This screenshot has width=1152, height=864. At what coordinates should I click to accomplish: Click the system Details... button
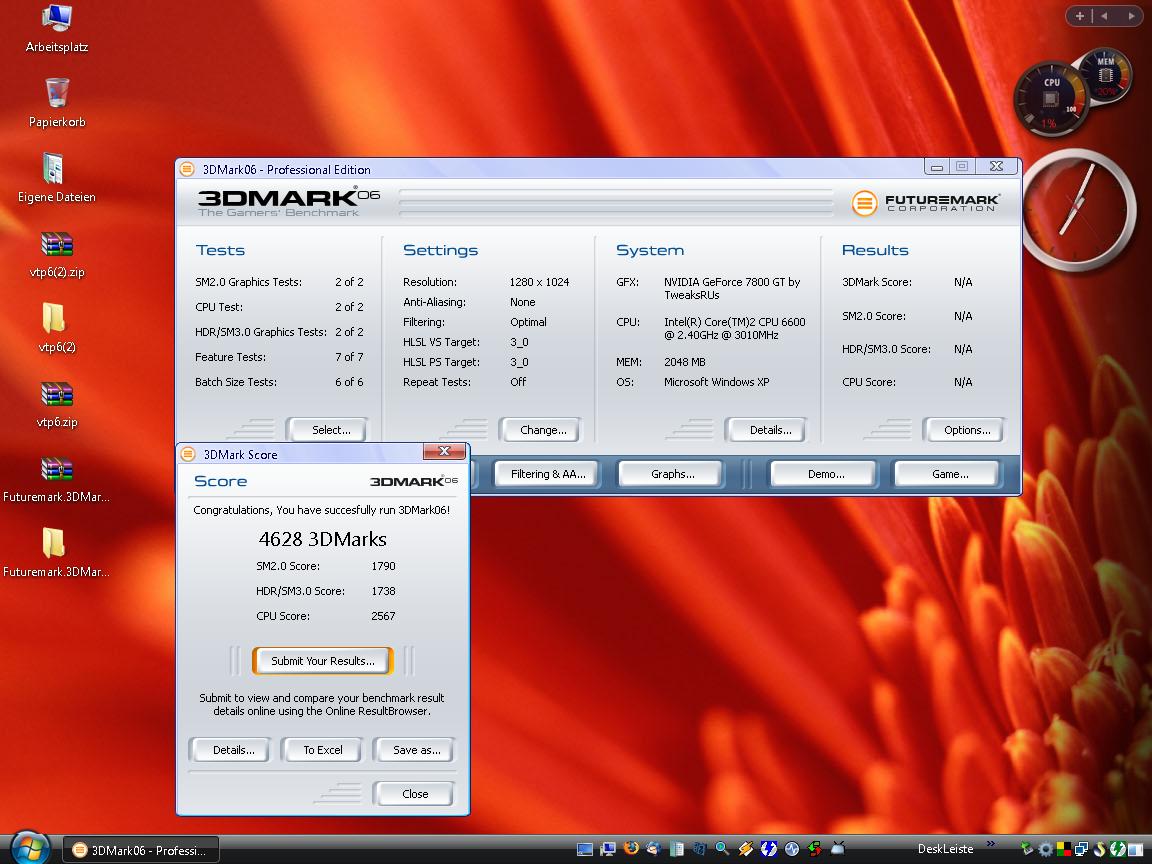click(766, 430)
